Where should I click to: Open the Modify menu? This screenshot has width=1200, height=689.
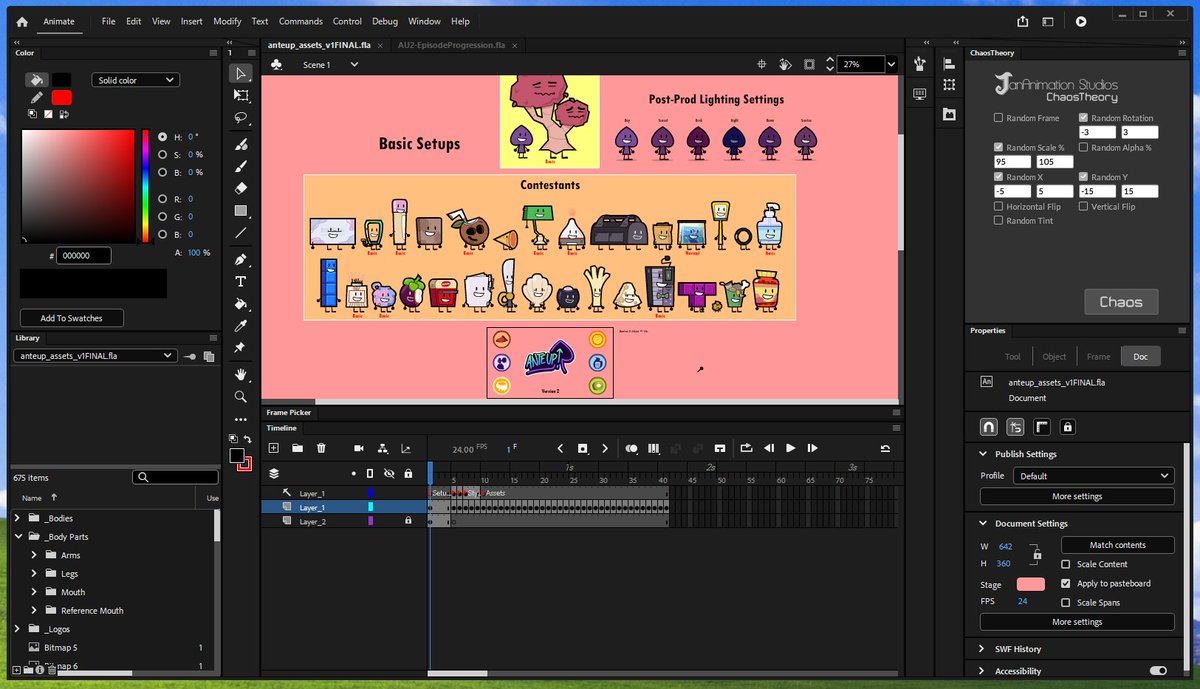pyautogui.click(x=227, y=21)
